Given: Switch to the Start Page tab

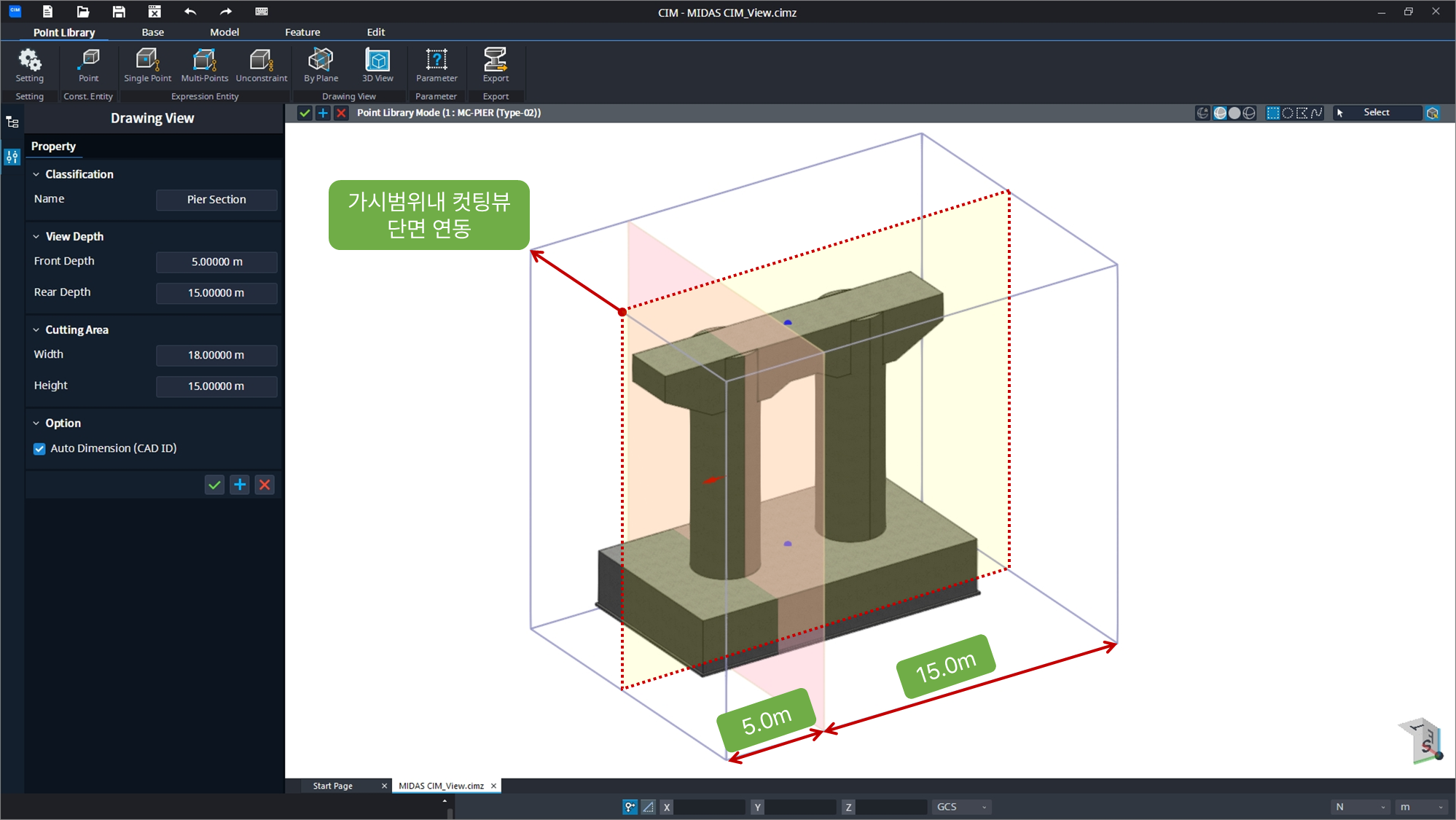Looking at the screenshot, I should 333,786.
